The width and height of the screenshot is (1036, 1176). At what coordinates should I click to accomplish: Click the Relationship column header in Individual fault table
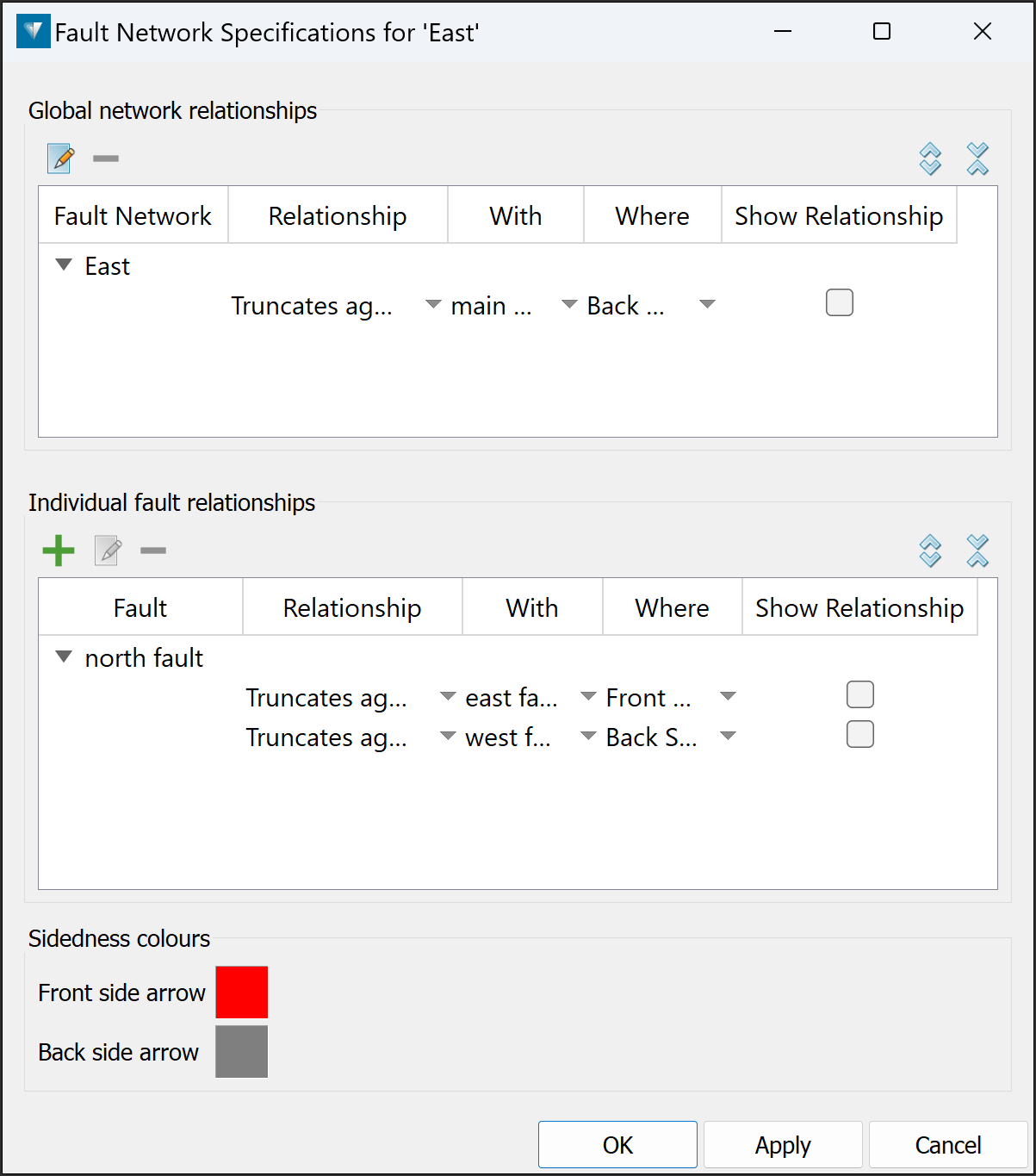[x=352, y=608]
